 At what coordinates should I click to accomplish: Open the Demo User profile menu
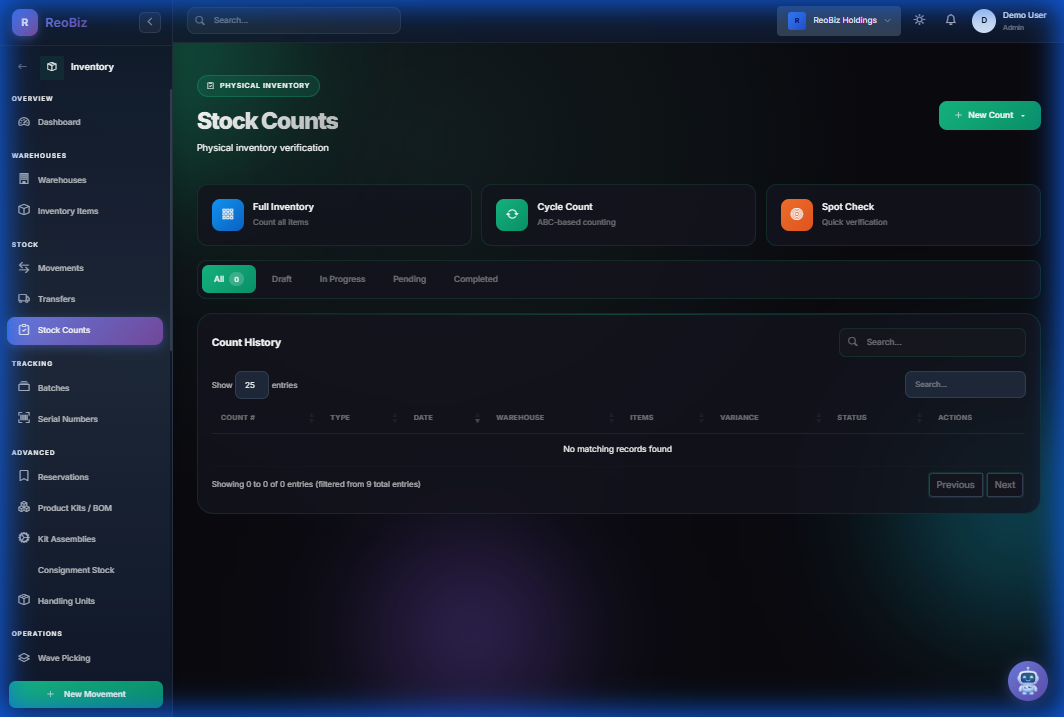click(x=1010, y=20)
